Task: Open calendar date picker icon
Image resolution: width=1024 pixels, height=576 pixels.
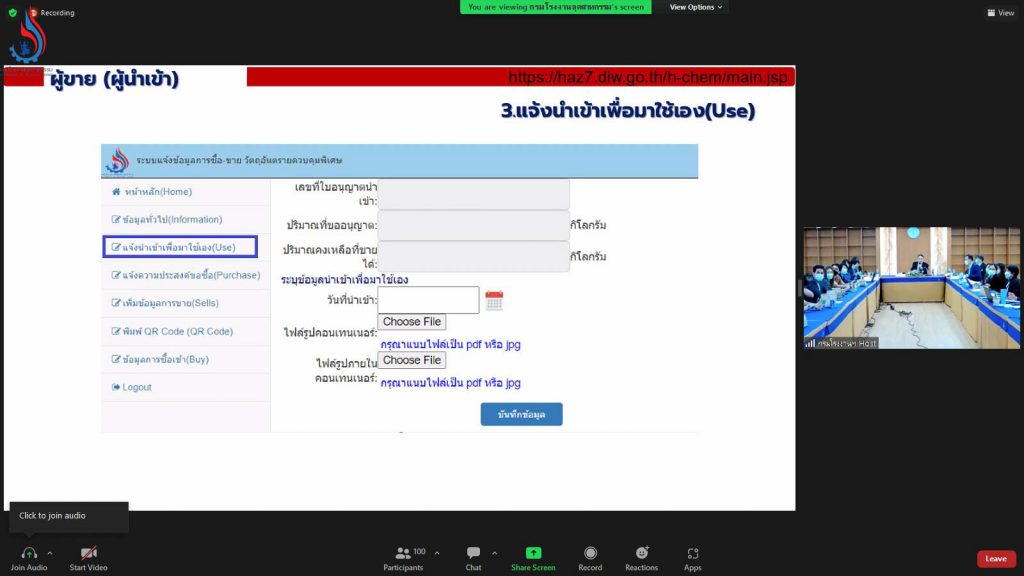Action: pos(494,300)
